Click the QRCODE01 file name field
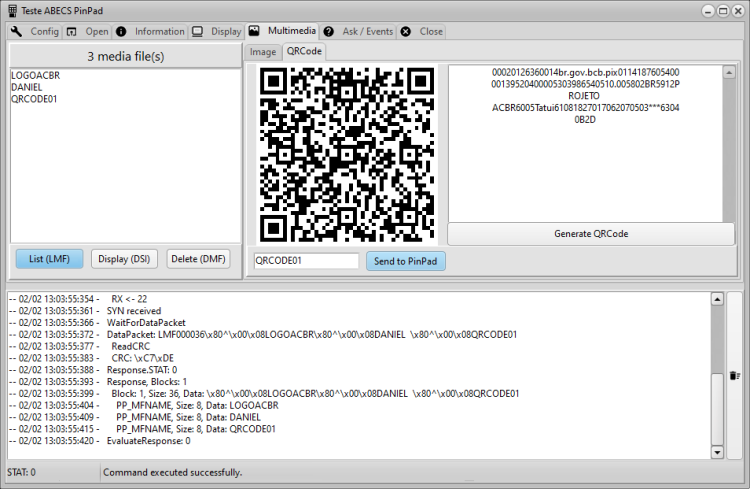The image size is (750, 489). [306, 261]
